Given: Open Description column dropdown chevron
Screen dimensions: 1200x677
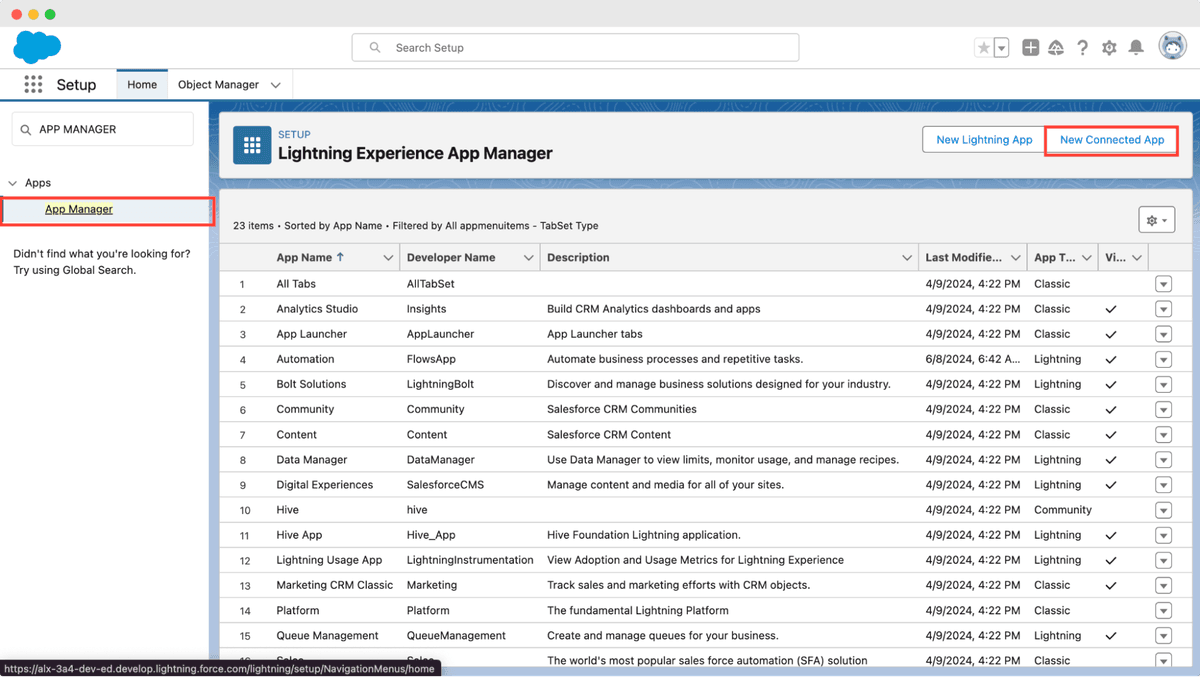Looking at the screenshot, I should coord(907,258).
